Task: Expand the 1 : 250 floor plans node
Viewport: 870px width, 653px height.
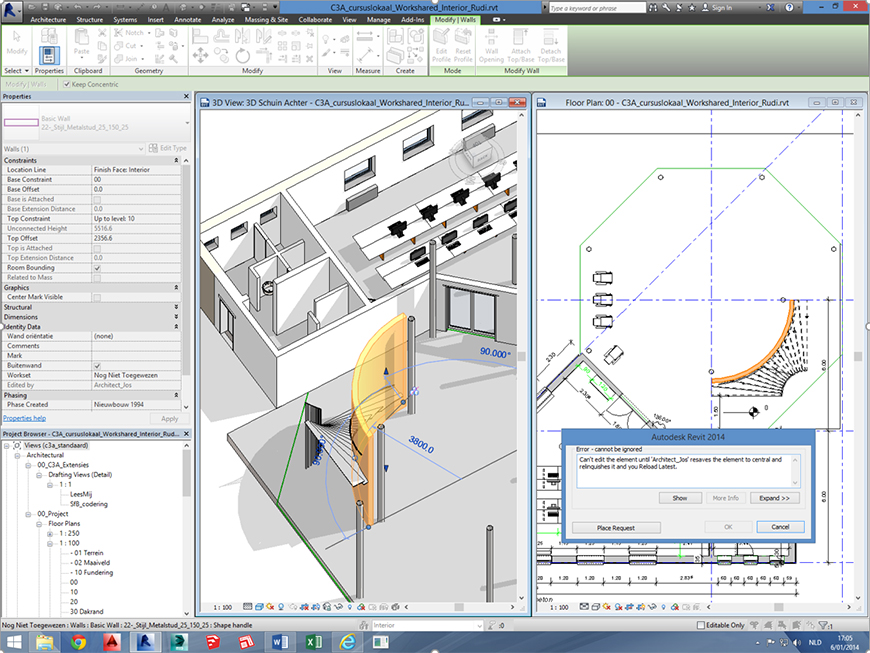Action: 50,534
